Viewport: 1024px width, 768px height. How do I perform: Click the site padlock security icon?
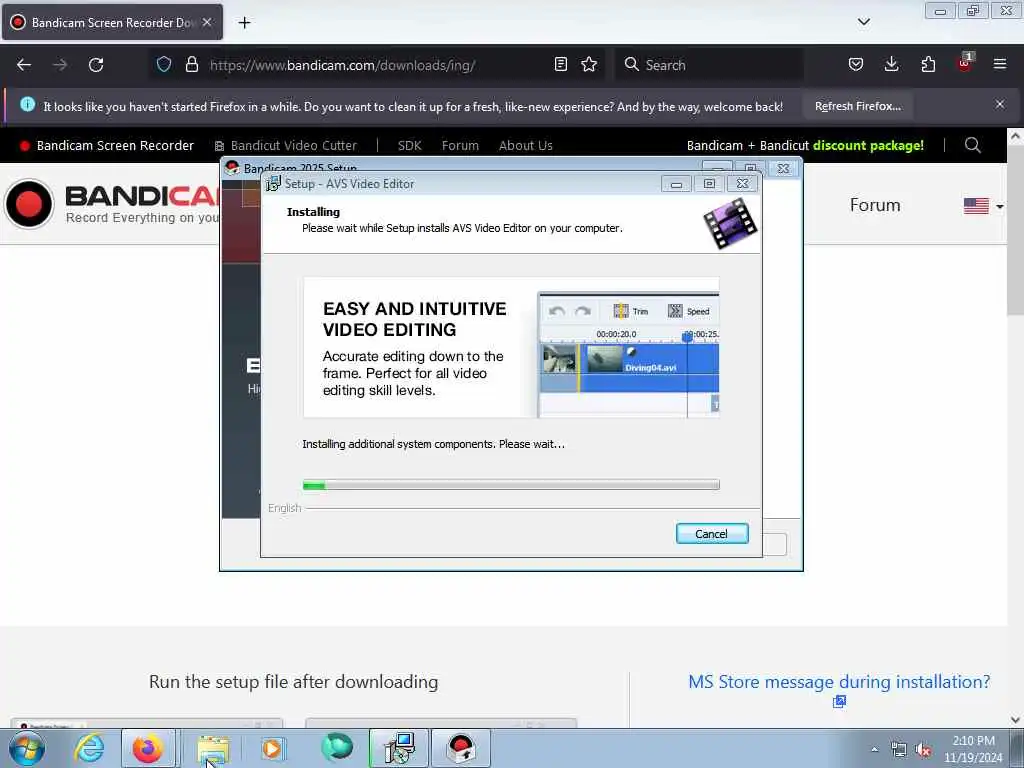(191, 64)
